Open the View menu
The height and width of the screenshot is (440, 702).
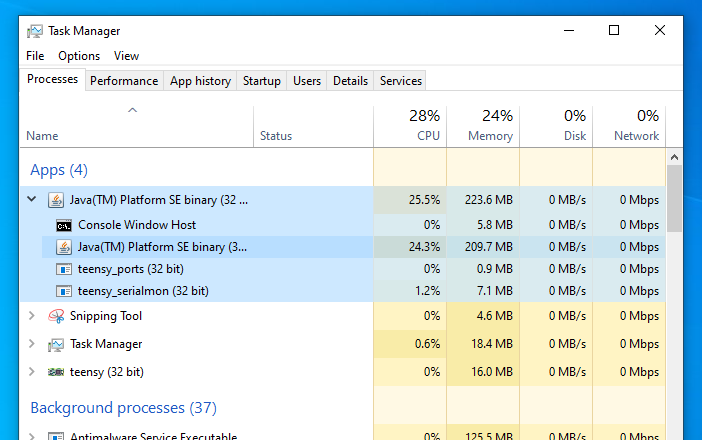click(x=126, y=56)
